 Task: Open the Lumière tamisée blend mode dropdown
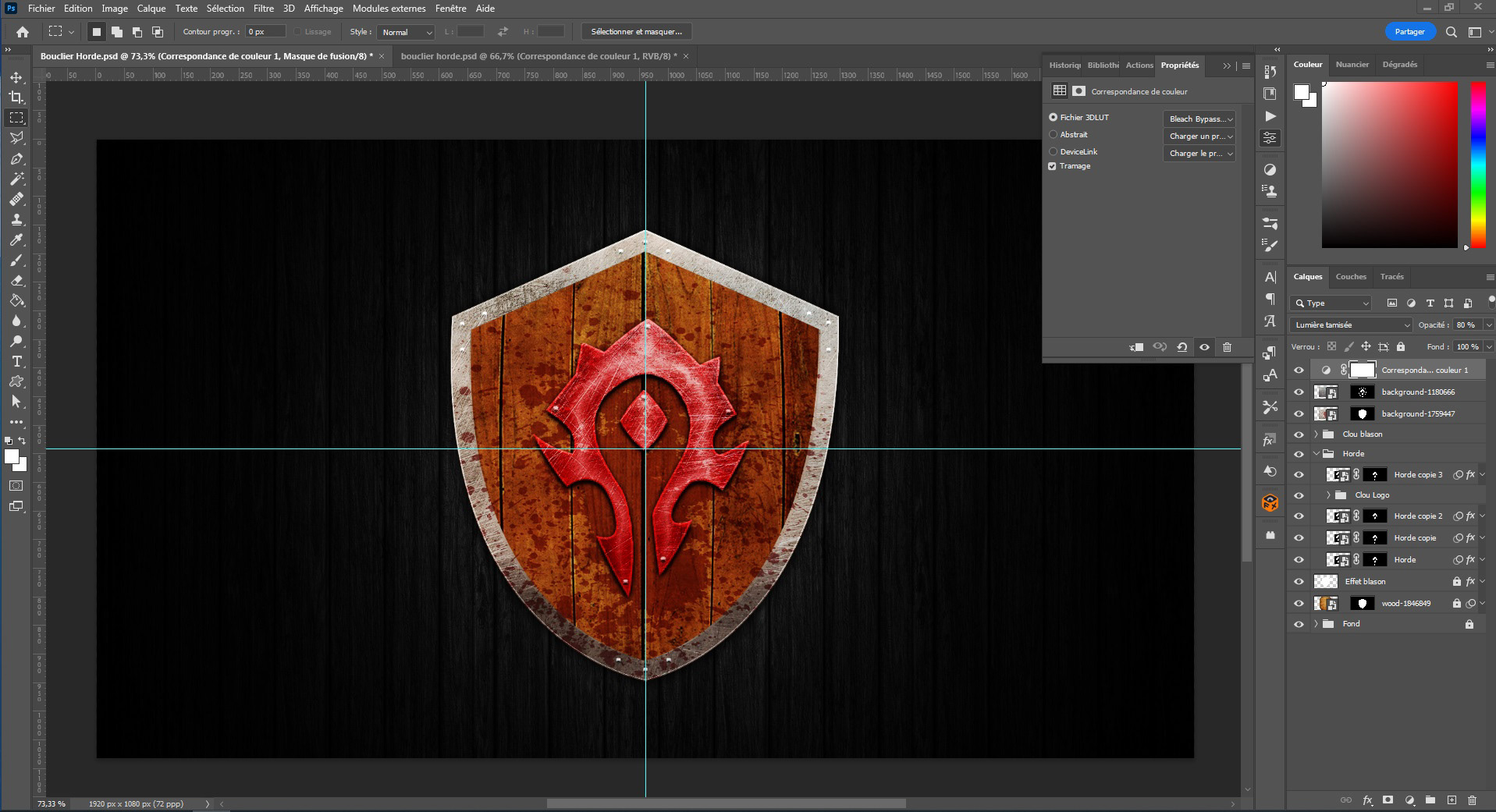1351,324
